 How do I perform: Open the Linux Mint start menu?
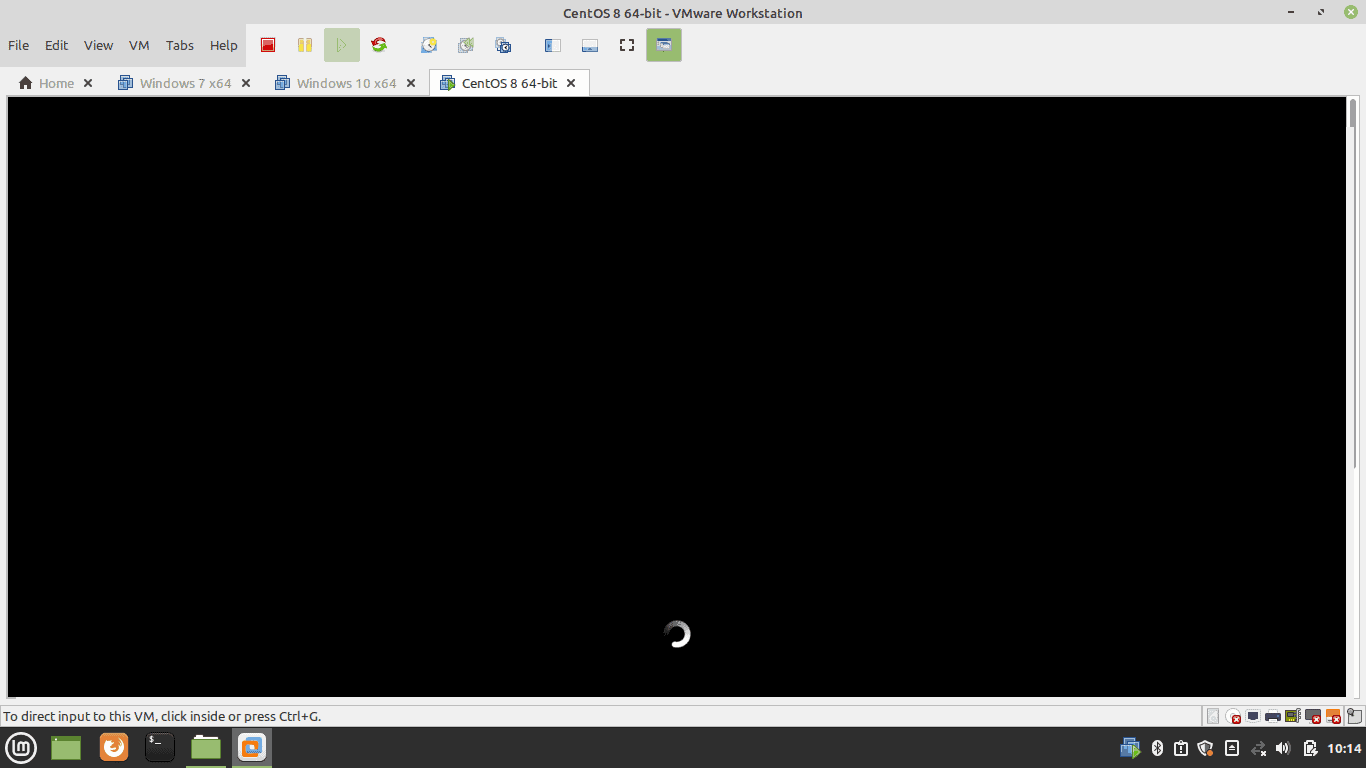coord(21,747)
